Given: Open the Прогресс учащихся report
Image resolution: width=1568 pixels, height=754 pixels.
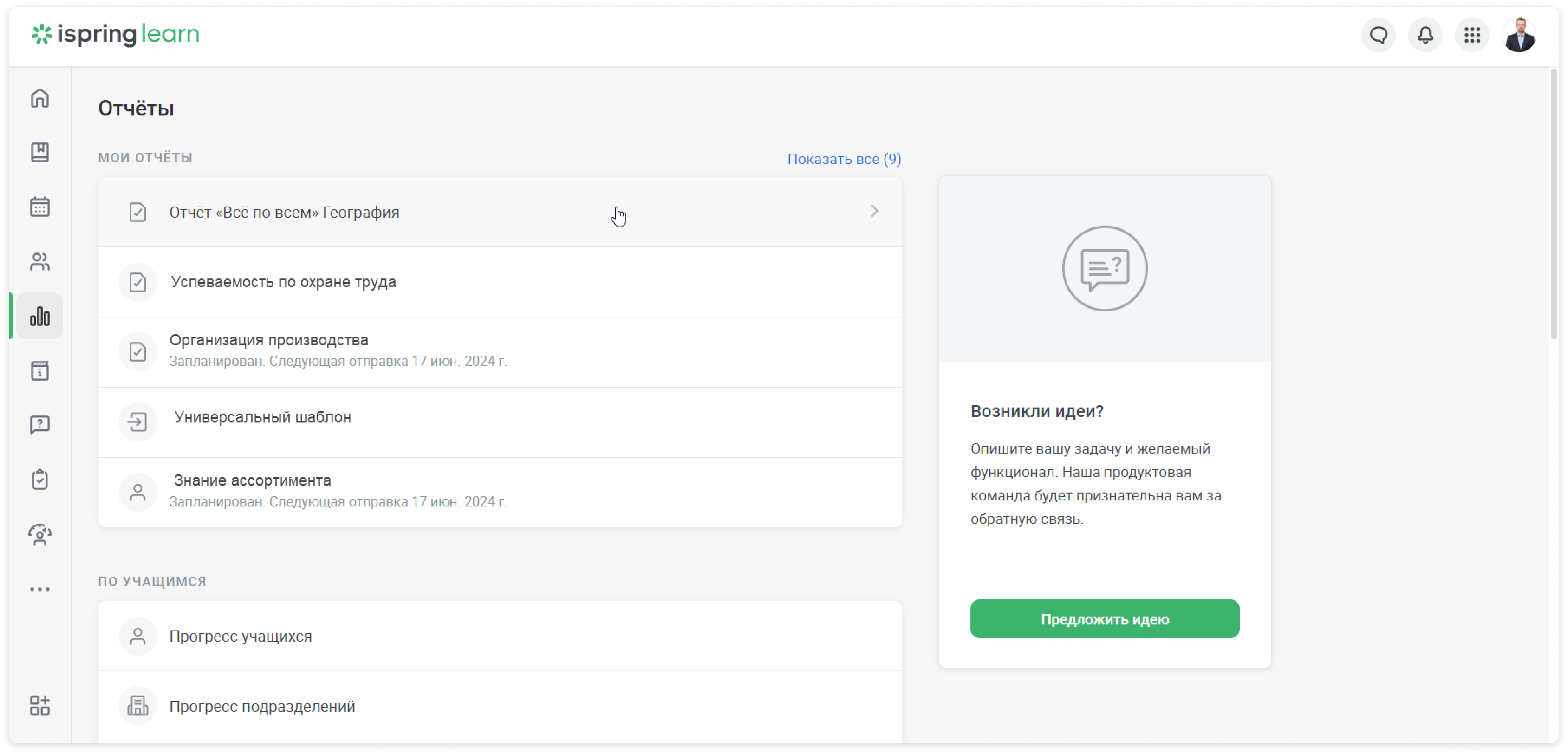Looking at the screenshot, I should 500,636.
